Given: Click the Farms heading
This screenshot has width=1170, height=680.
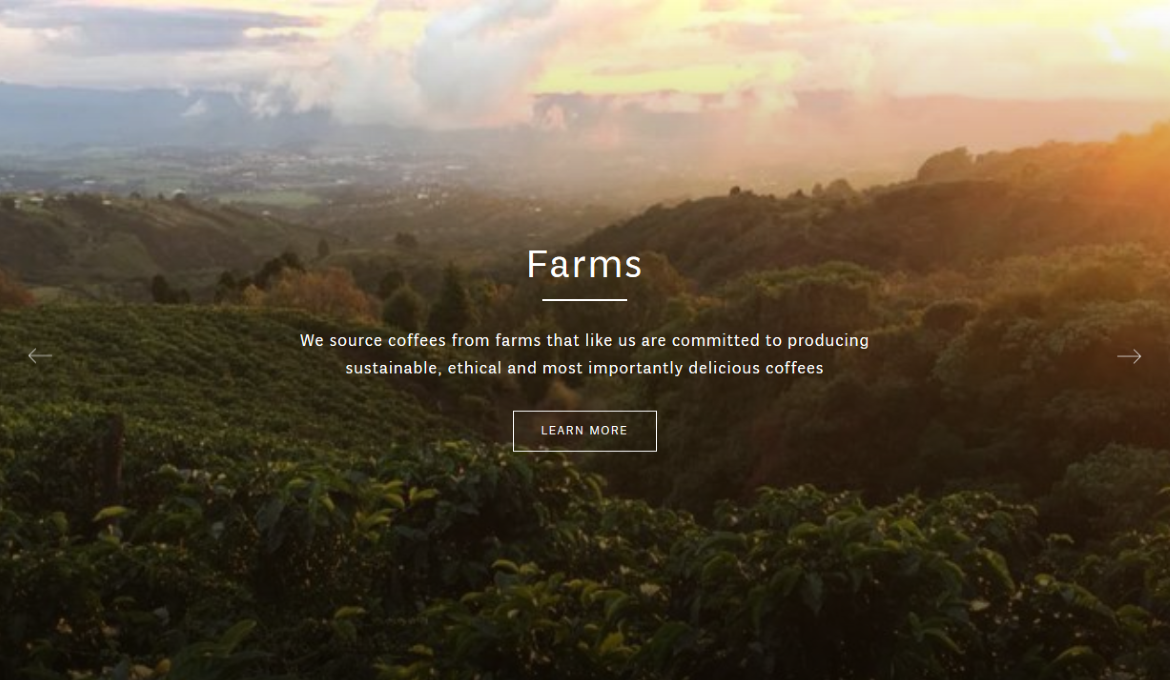Looking at the screenshot, I should click(x=584, y=264).
